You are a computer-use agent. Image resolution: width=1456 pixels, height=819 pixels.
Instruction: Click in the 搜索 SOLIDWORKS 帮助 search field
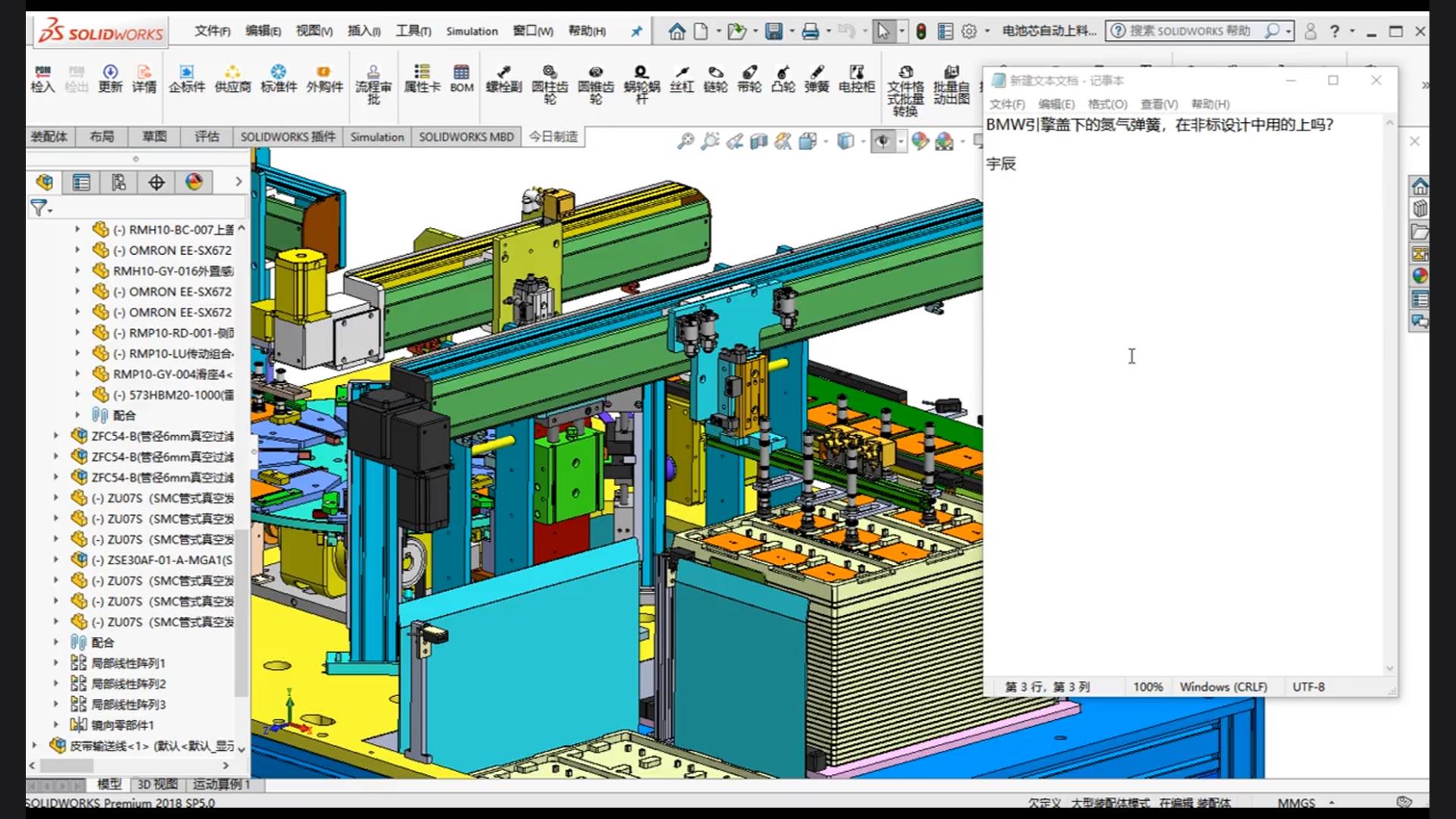1191,31
